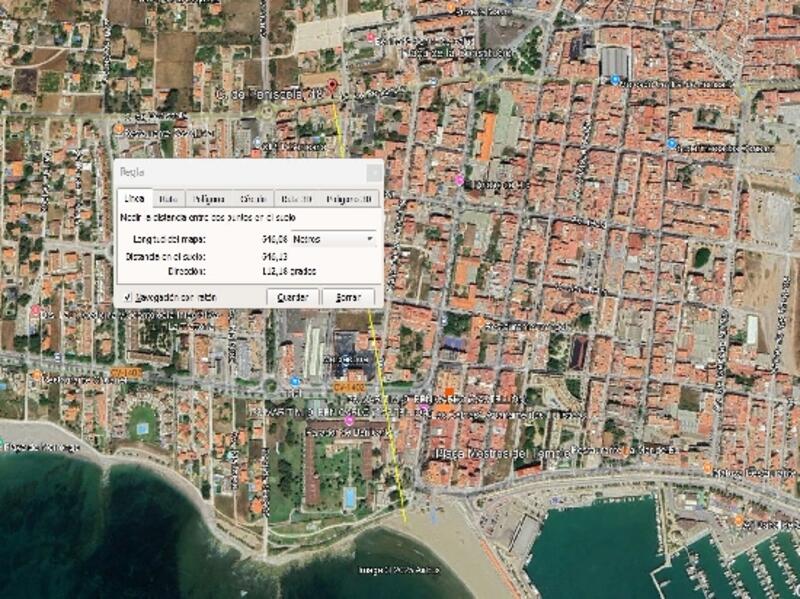Image resolution: width=800 pixels, height=599 pixels.
Task: Click the blue place icon at the roundabout
Action: pos(296,381)
